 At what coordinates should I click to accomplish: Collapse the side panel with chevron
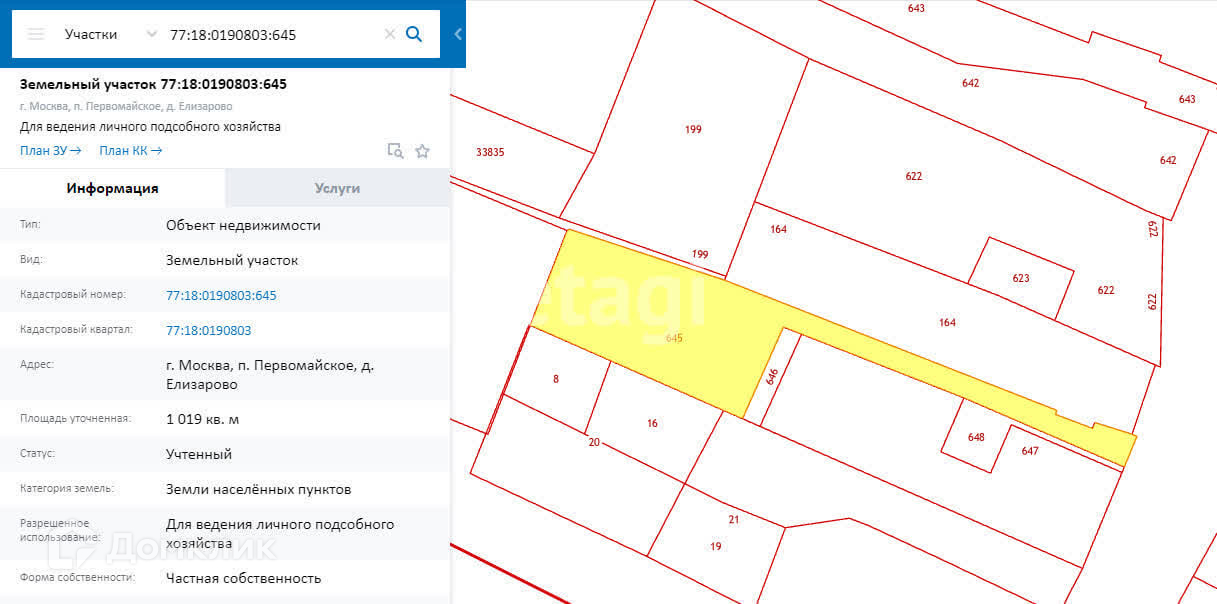(x=458, y=34)
